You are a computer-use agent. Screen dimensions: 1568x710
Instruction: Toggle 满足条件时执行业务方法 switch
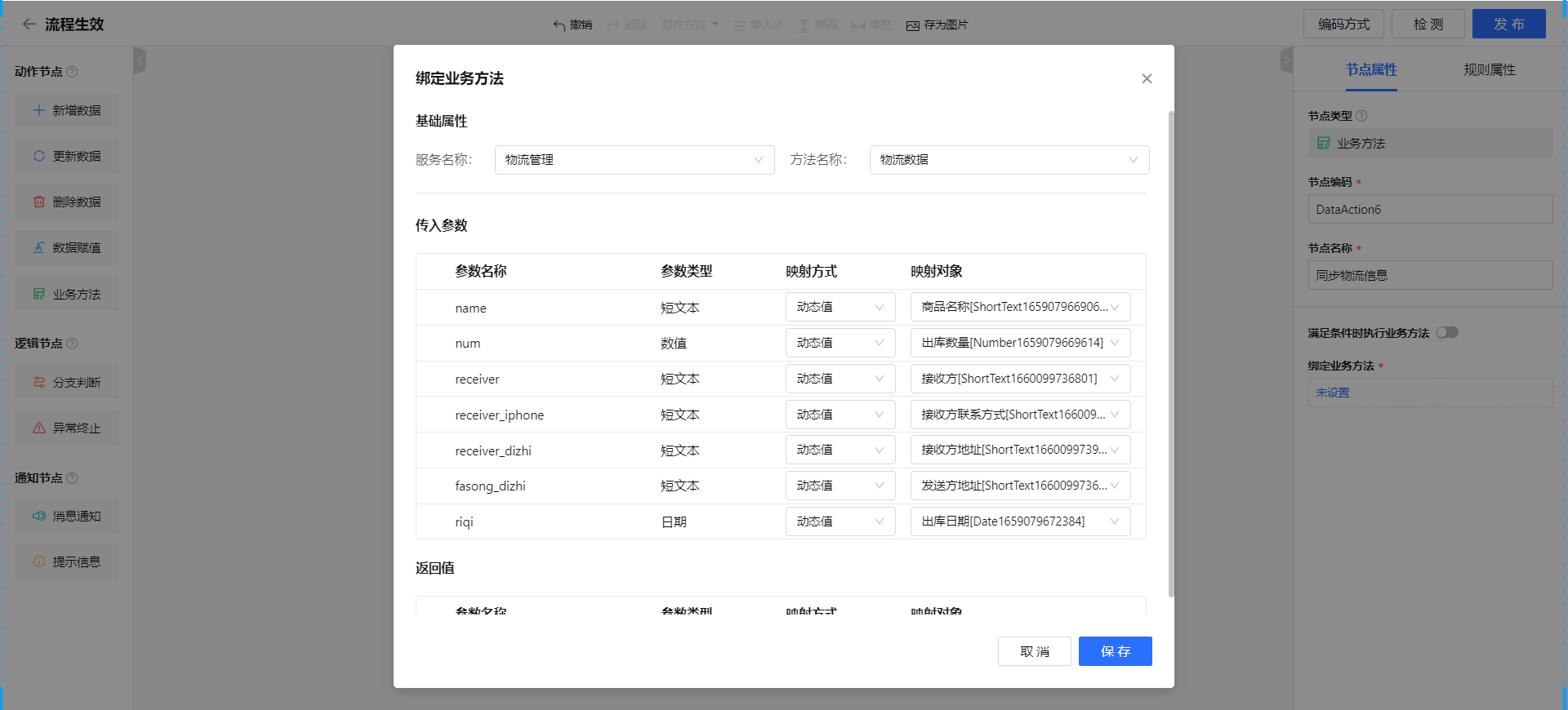pos(1448,332)
